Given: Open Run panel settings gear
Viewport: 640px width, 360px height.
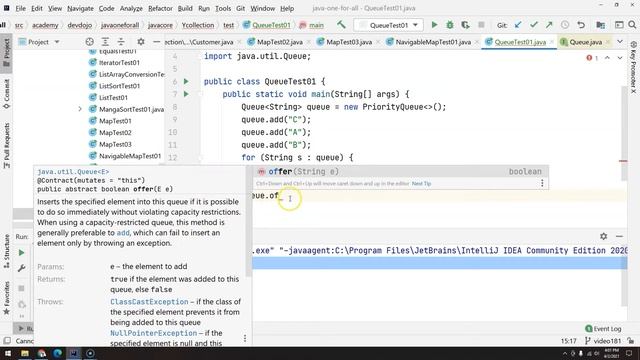Looking at the screenshot, I should (x=603, y=236).
